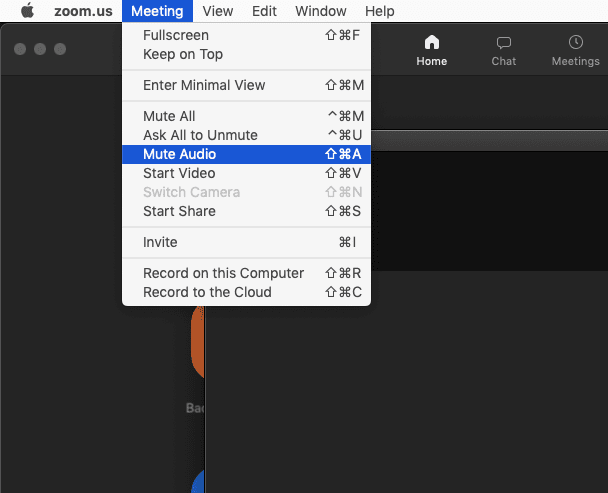Go to the Home tab icon
Viewport: 608px width, 493px height.
pos(432,42)
